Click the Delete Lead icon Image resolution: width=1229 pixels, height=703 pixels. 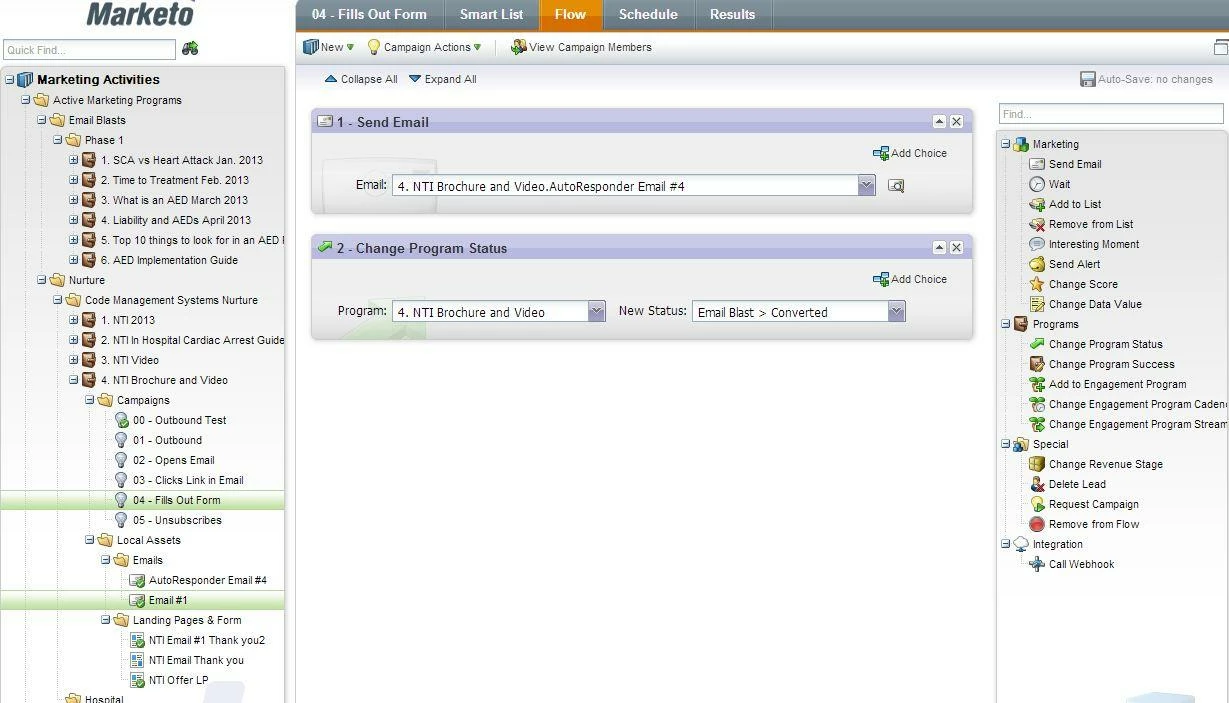1037,484
